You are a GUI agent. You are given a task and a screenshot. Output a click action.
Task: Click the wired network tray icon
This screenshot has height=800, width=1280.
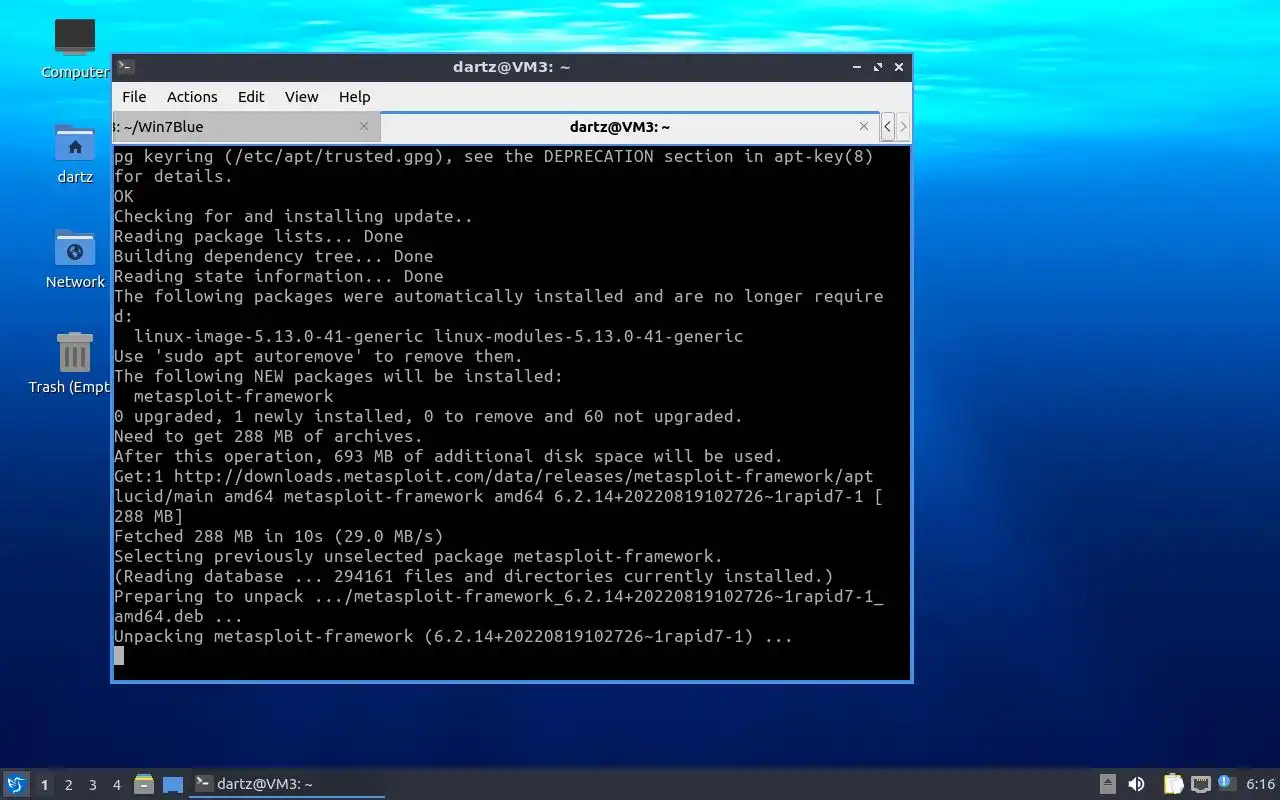pyautogui.click(x=1201, y=784)
